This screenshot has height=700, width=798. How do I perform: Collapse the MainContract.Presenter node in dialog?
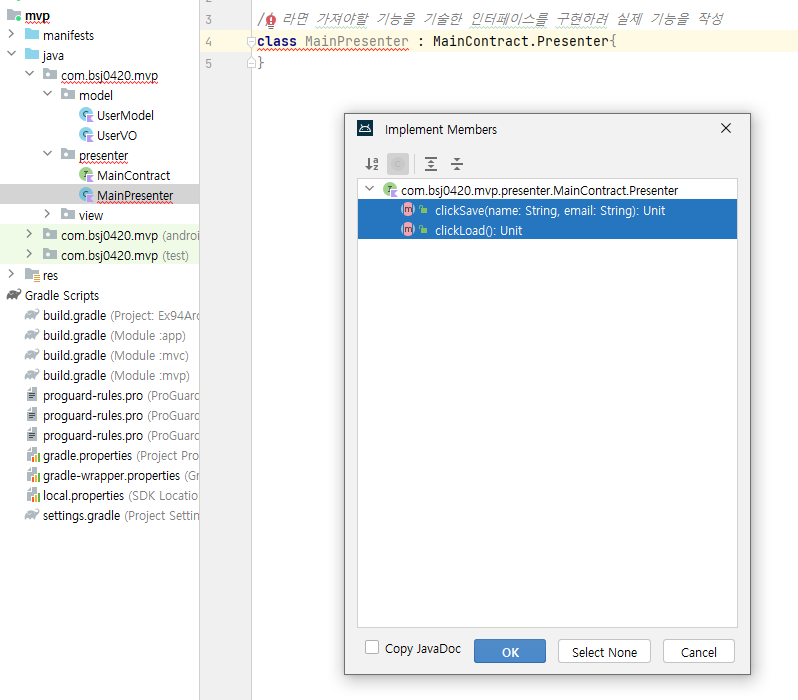[x=370, y=189]
